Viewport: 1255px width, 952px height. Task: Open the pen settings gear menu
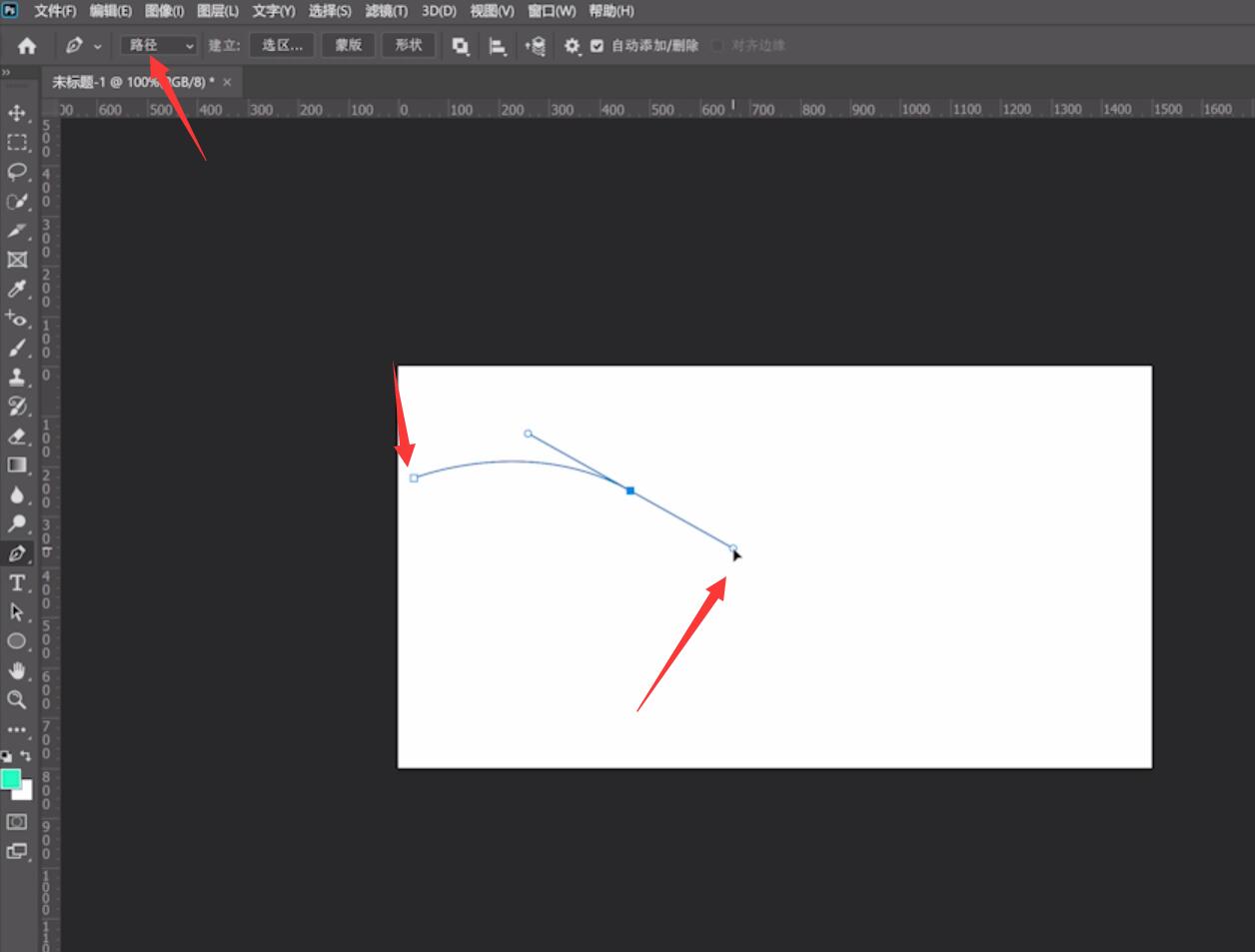(x=573, y=45)
